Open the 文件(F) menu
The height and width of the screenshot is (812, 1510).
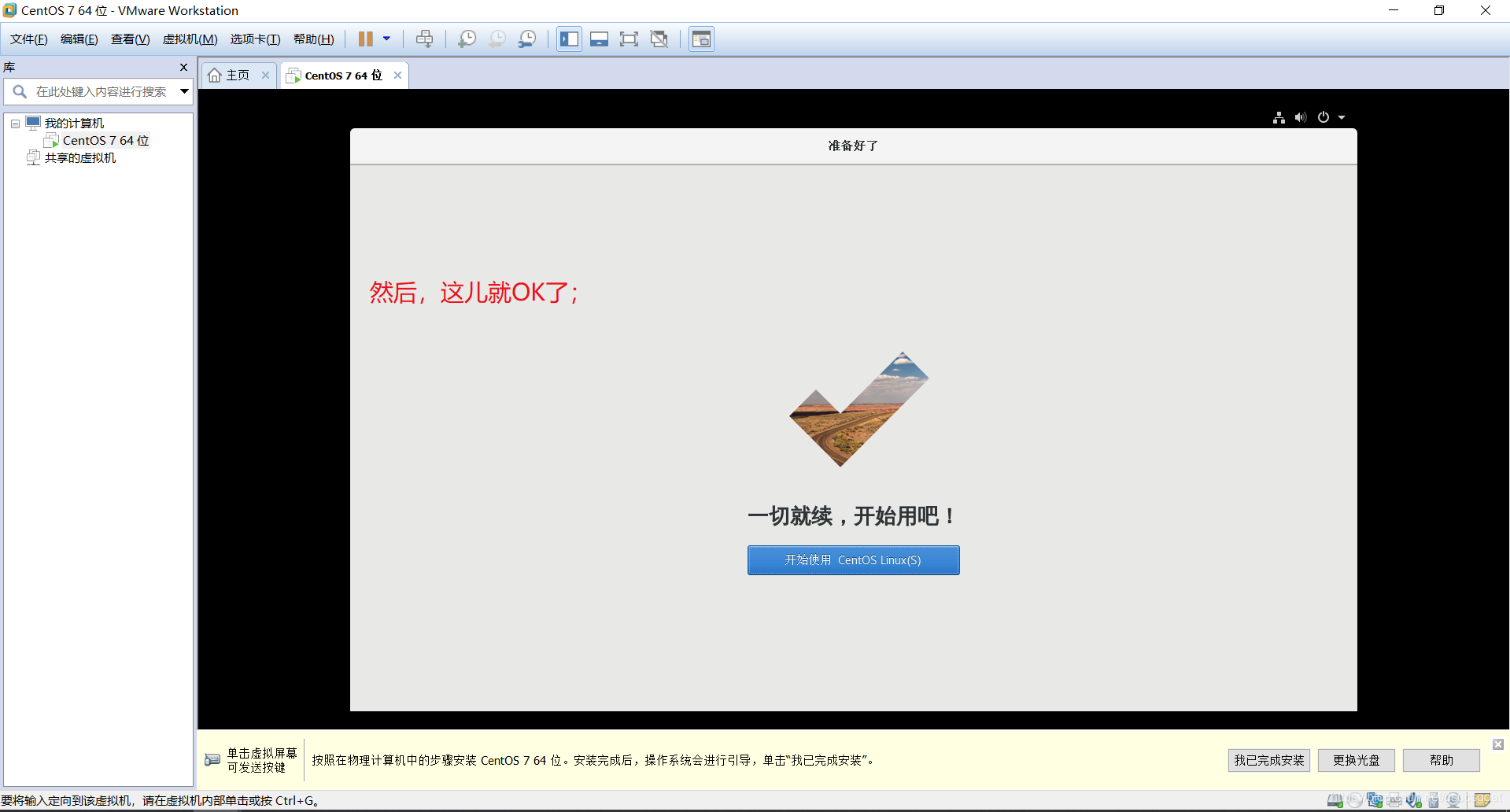click(x=28, y=39)
